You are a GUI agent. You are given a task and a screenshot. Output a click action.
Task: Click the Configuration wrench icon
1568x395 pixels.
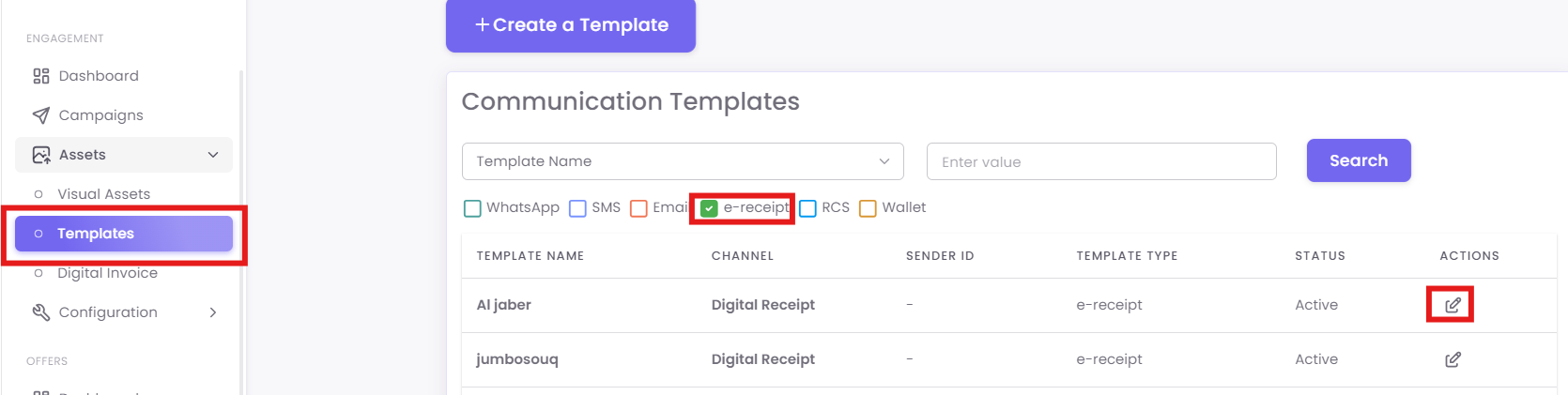pos(41,312)
